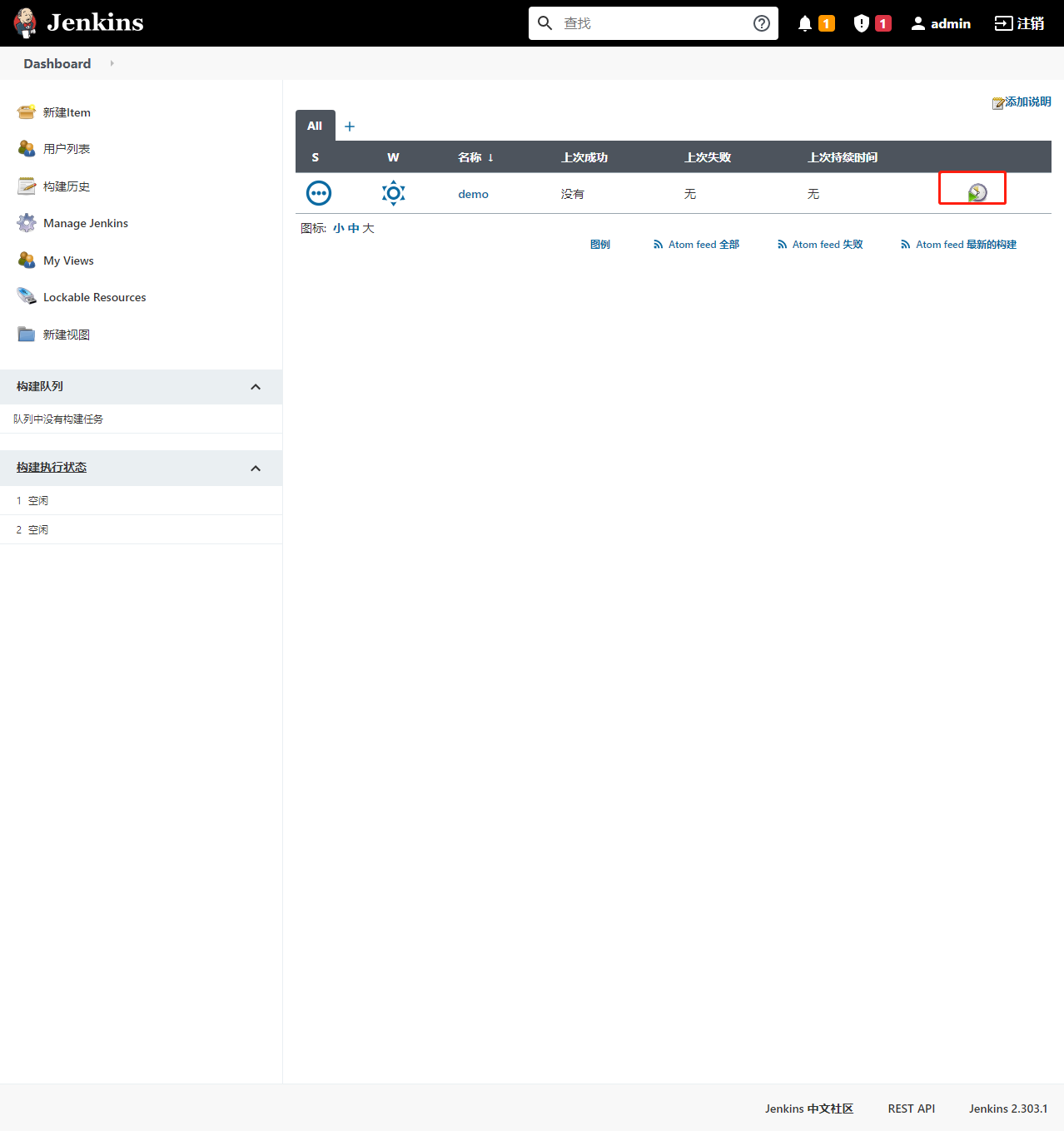Open 构建执行状态 heading link
The image size is (1064, 1131).
coord(52,467)
